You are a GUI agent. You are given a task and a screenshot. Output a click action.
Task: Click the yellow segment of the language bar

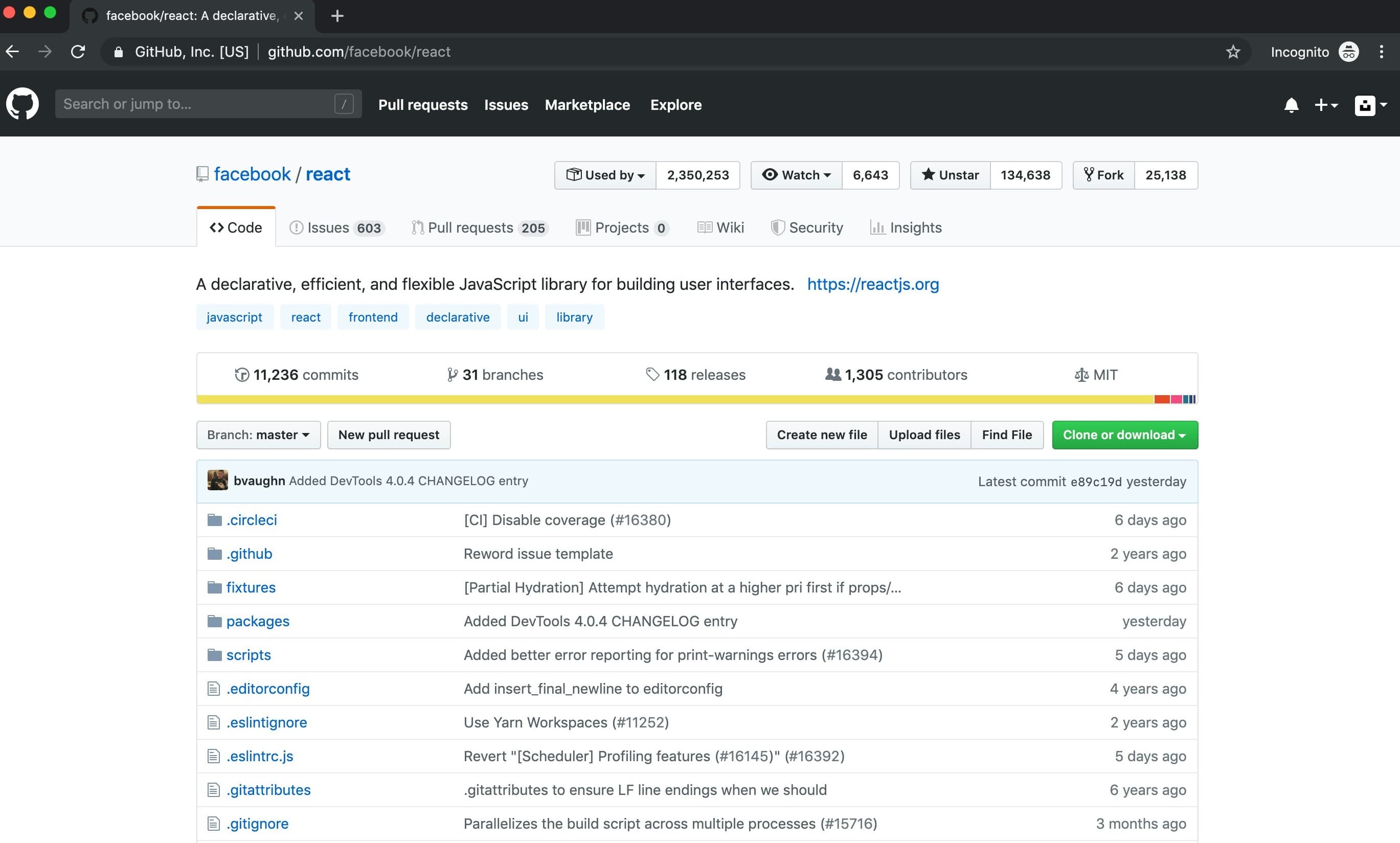[625, 399]
